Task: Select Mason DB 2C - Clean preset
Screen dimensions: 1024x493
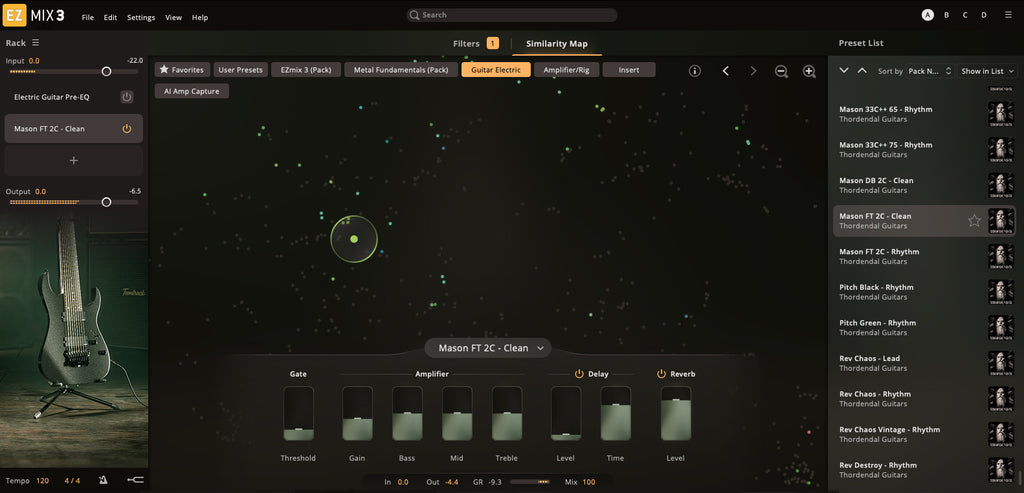Action: [x=924, y=185]
